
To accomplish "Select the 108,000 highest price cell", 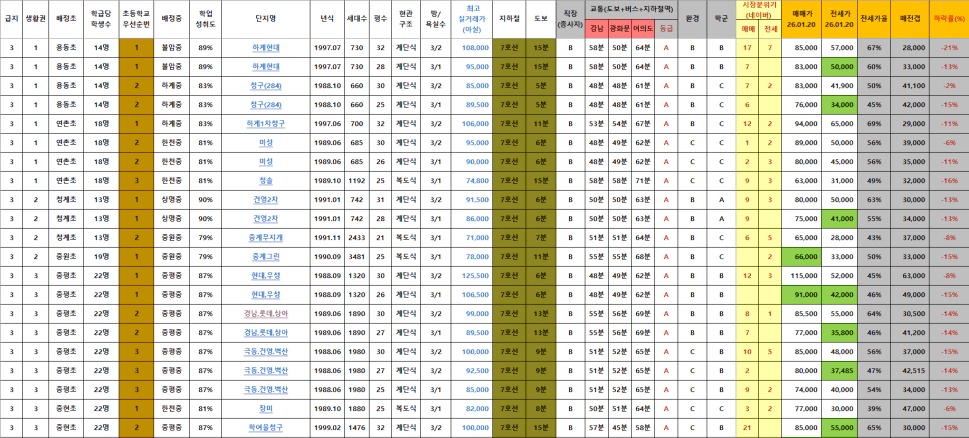I will click(x=472, y=48).
